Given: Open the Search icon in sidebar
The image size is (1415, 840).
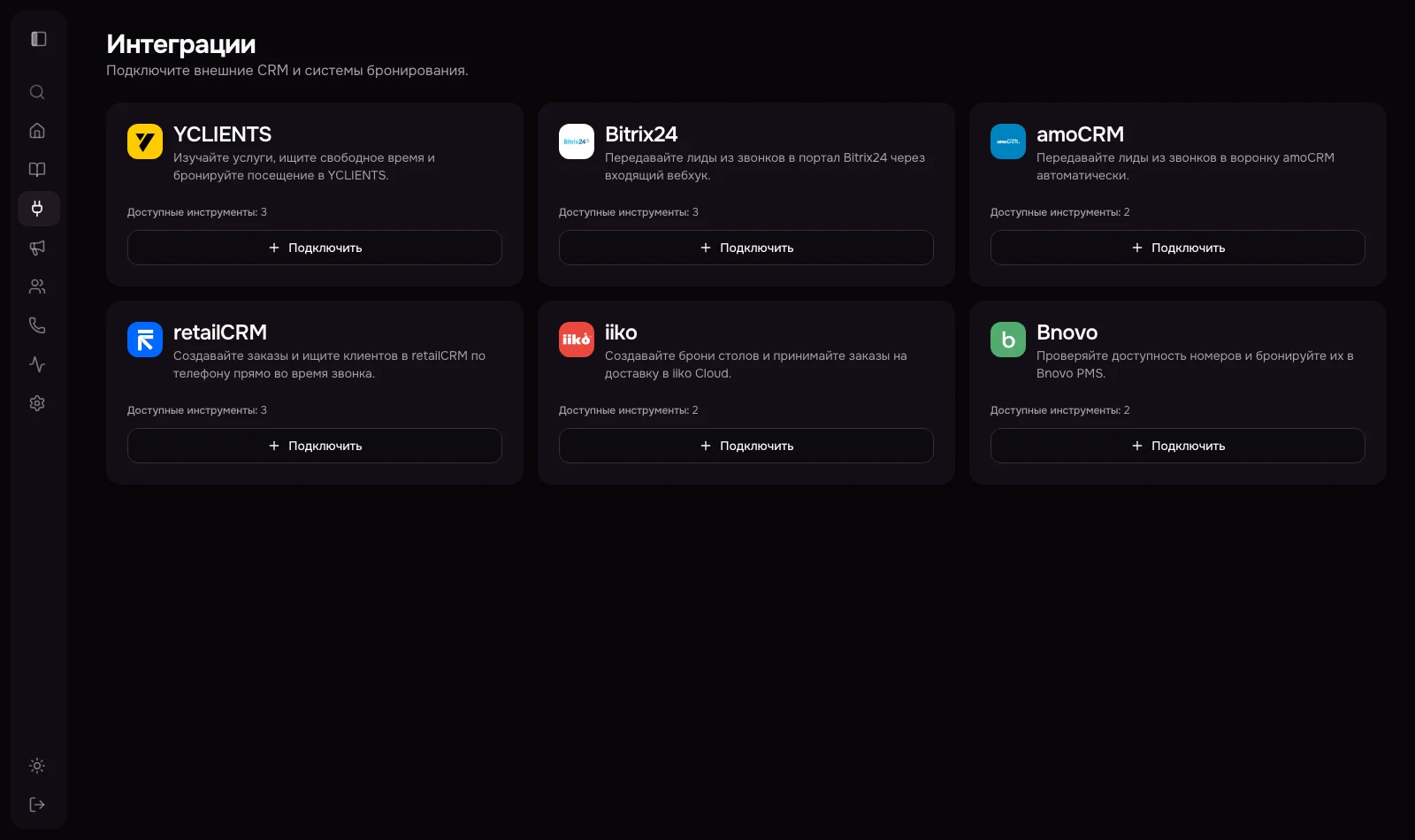Looking at the screenshot, I should [37, 92].
